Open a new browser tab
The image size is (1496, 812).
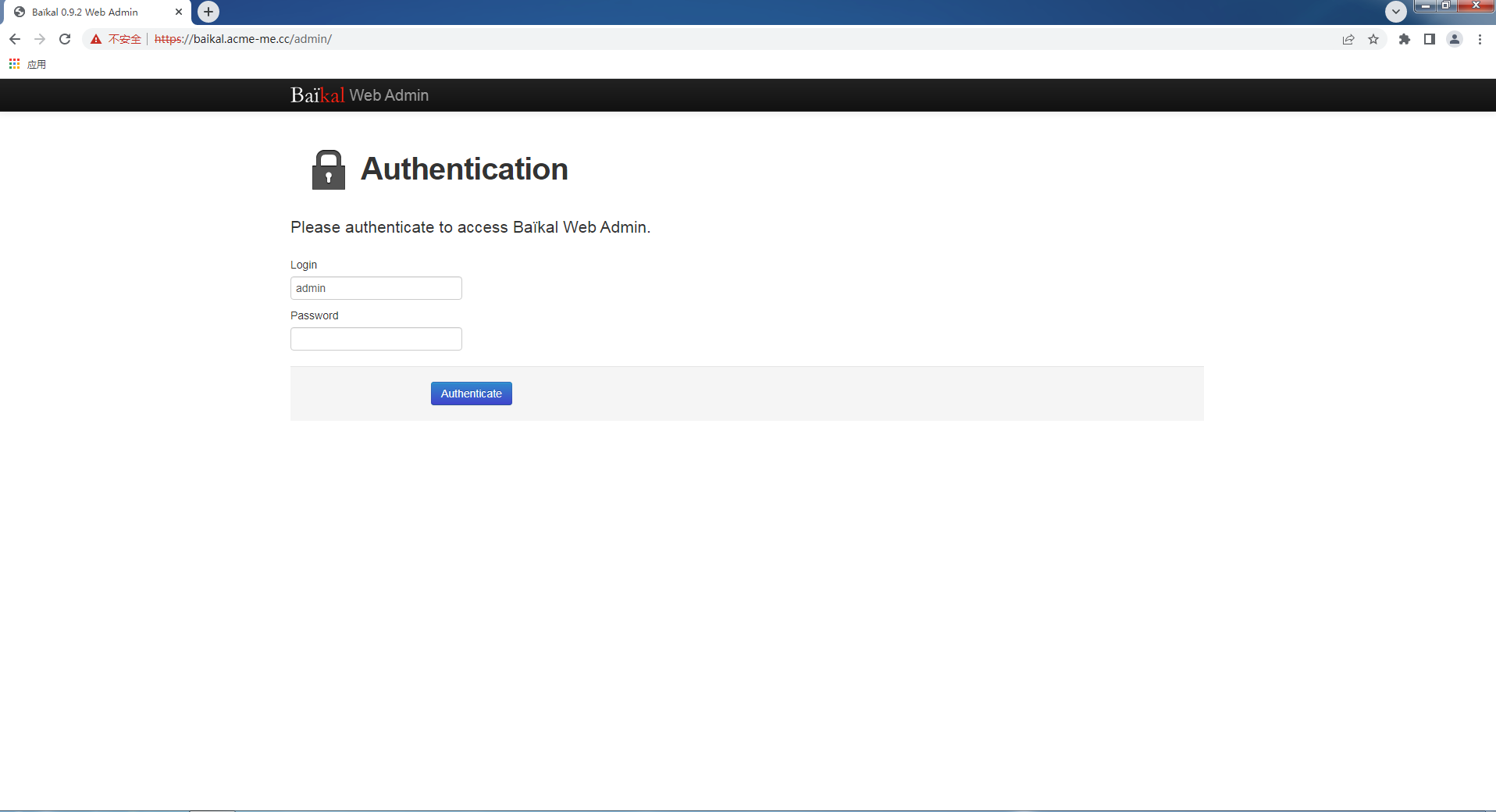click(x=208, y=12)
